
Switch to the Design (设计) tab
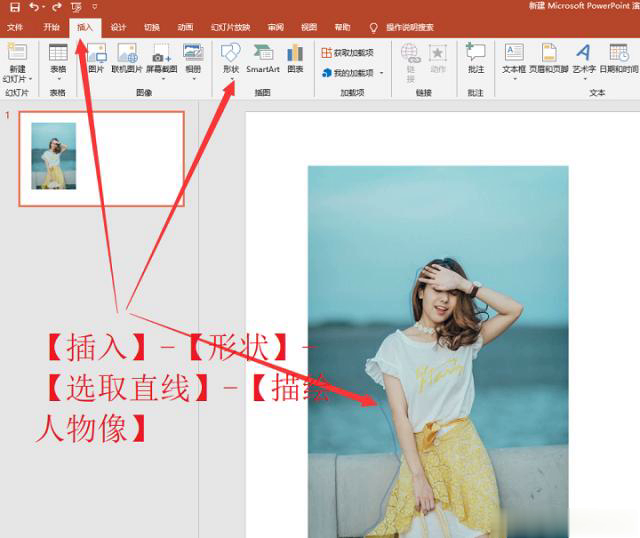click(118, 28)
